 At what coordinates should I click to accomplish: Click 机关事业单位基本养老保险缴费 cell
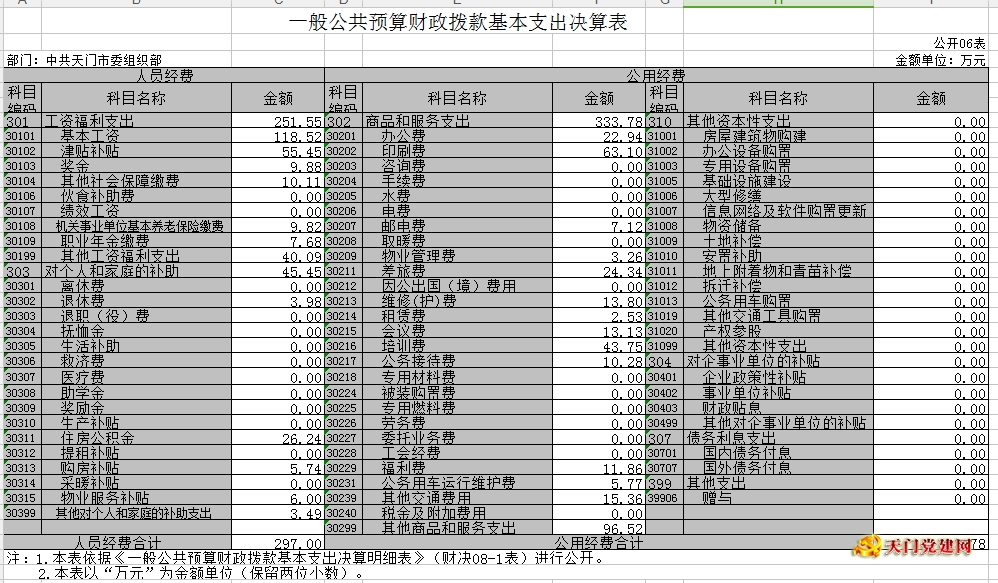tap(137, 226)
